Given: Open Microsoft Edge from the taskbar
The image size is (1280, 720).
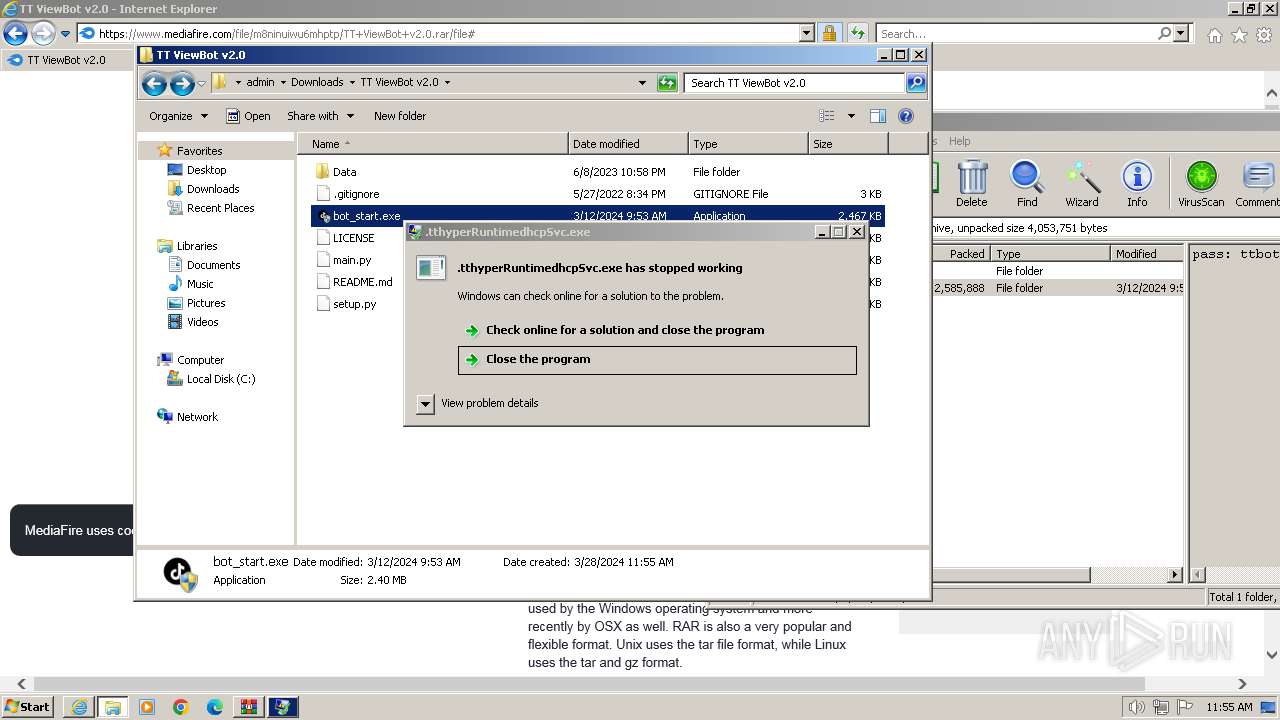Looking at the screenshot, I should click(x=214, y=707).
